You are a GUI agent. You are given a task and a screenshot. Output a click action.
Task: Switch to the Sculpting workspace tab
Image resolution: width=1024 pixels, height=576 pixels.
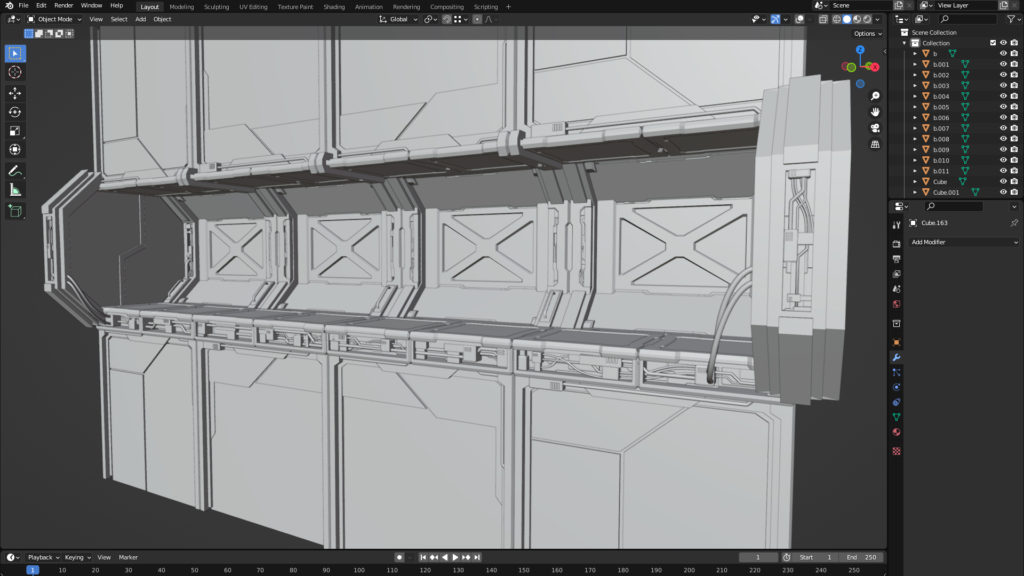[x=216, y=6]
